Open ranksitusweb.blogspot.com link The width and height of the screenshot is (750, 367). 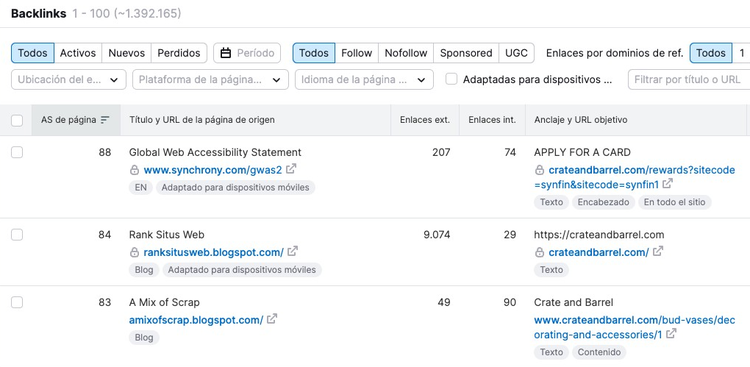pyautogui.click(x=214, y=252)
